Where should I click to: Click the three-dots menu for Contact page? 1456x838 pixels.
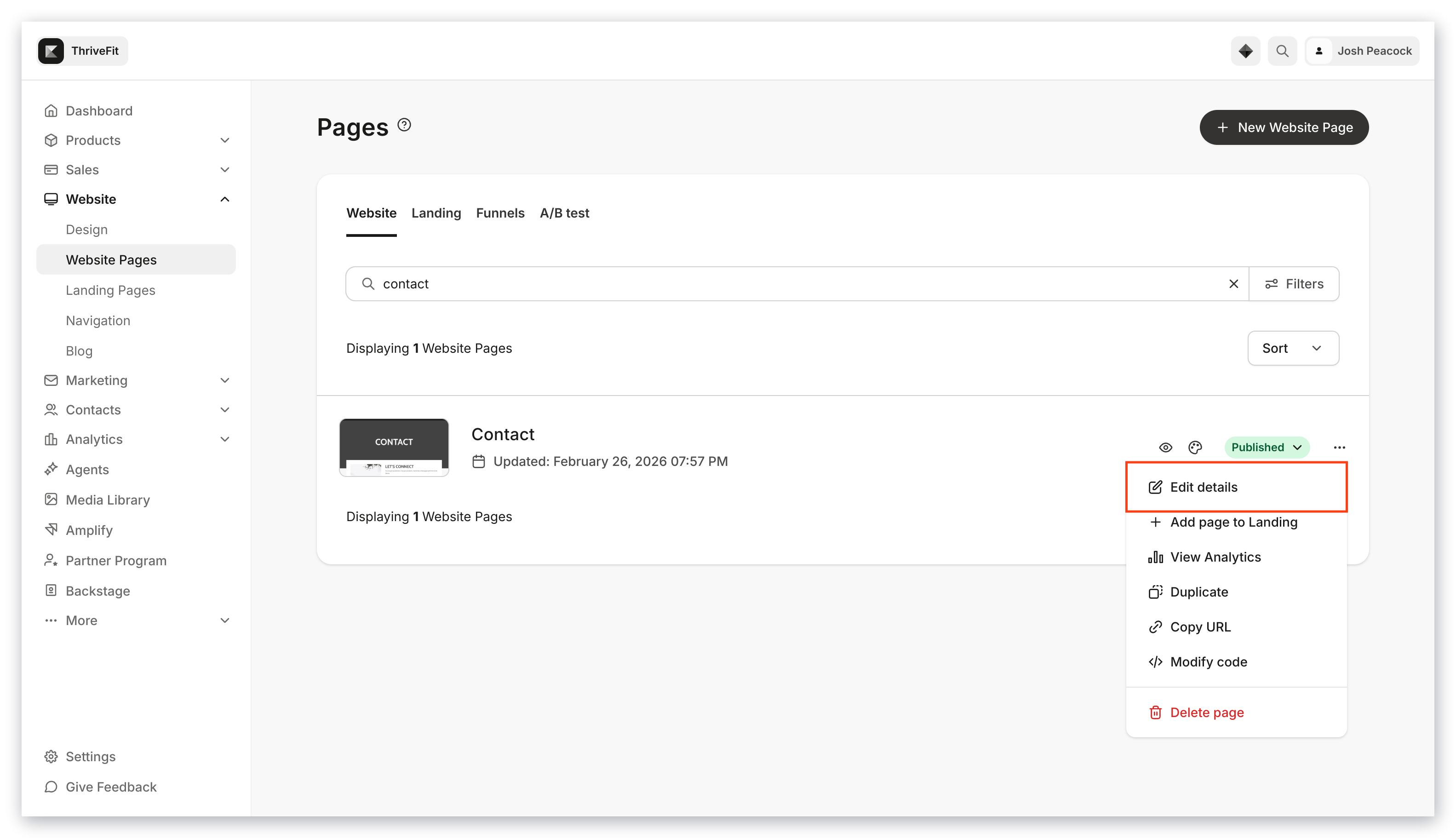coord(1339,447)
